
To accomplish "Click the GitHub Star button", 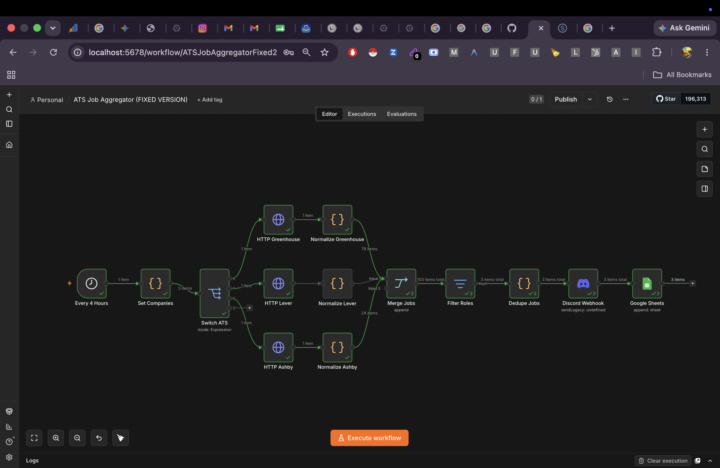I will (x=666, y=99).
